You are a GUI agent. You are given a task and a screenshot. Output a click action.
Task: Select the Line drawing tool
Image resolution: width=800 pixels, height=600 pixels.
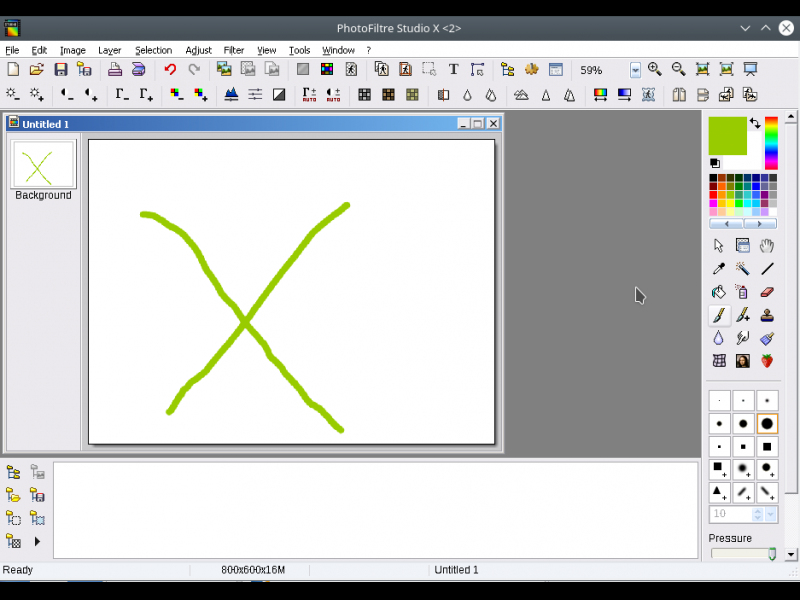[767, 269]
